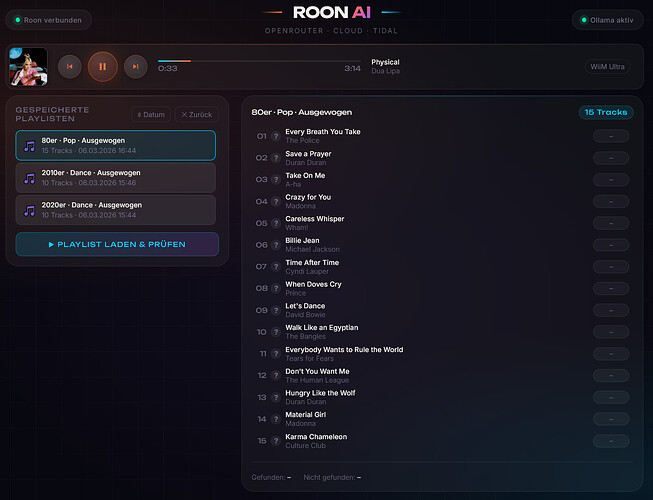Seek within the playback progress bar
The height and width of the screenshot is (500, 653).
(x=259, y=61)
